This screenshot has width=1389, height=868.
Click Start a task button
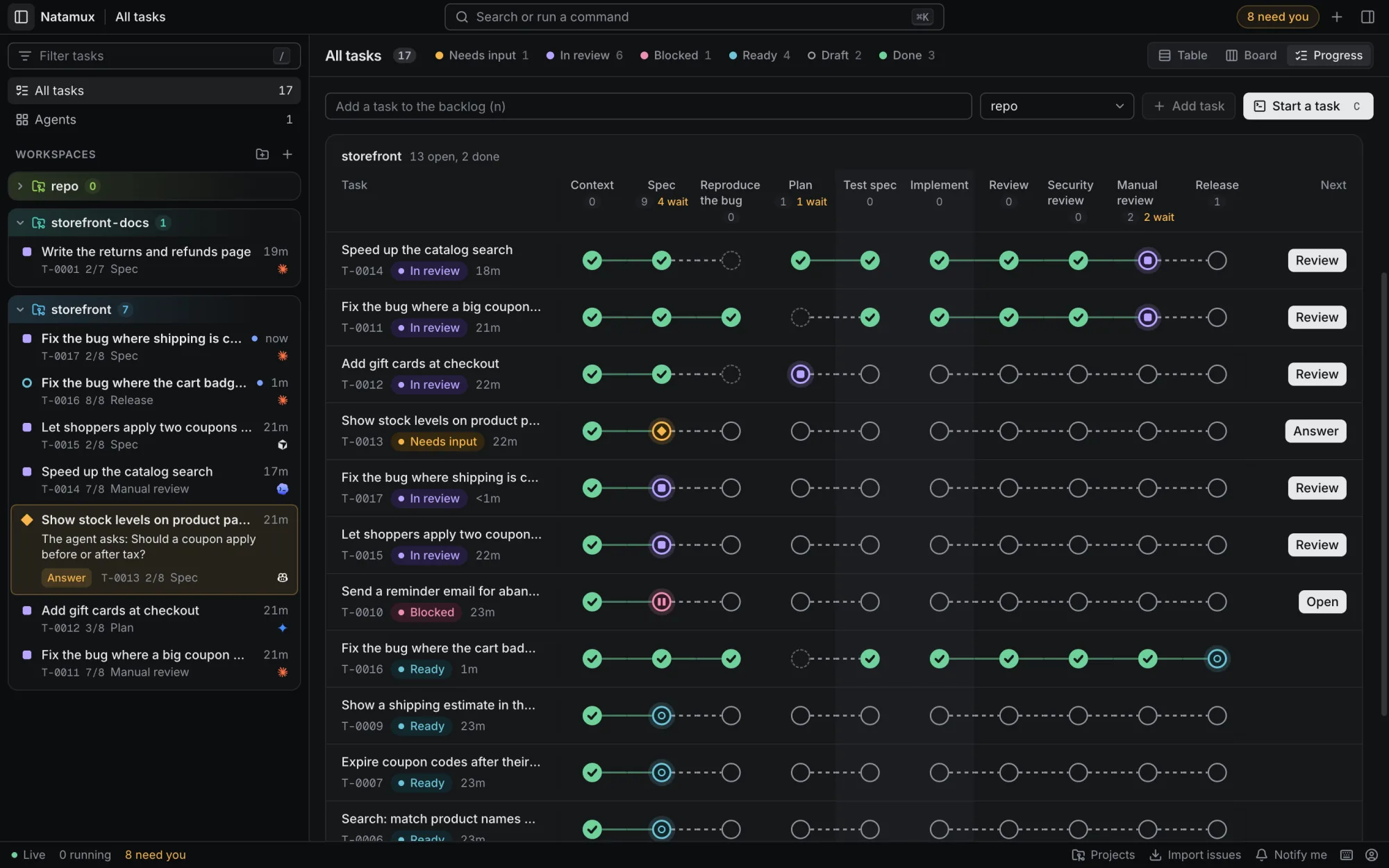click(1308, 106)
